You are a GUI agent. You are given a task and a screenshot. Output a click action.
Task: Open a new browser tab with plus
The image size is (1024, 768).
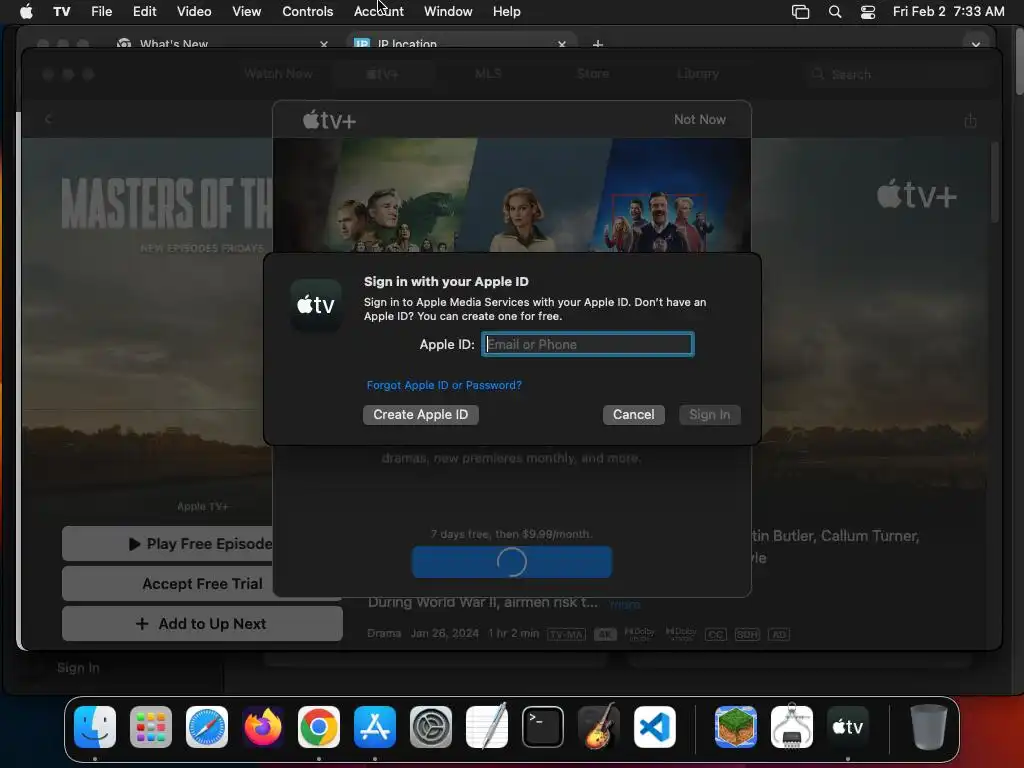point(598,44)
